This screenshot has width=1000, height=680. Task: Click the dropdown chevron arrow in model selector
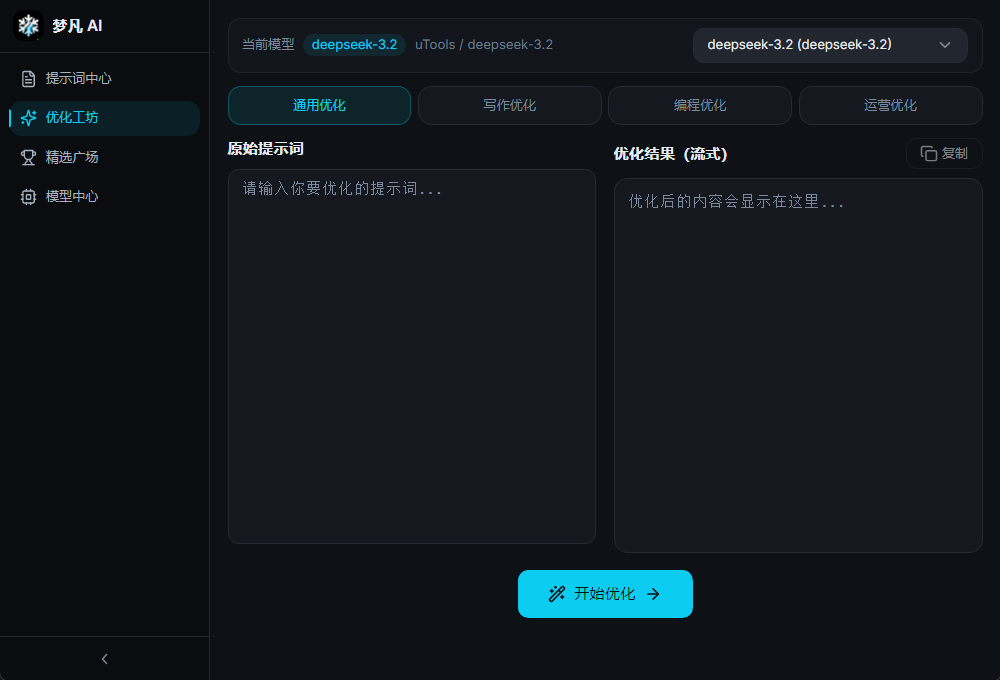945,45
